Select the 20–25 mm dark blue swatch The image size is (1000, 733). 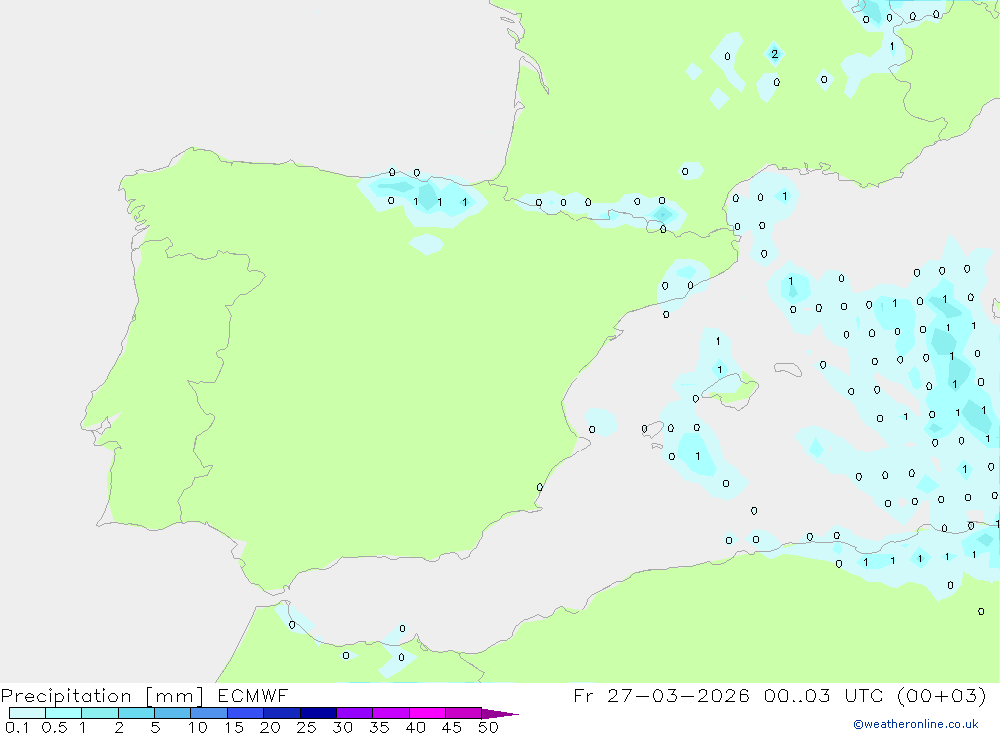tap(281, 713)
